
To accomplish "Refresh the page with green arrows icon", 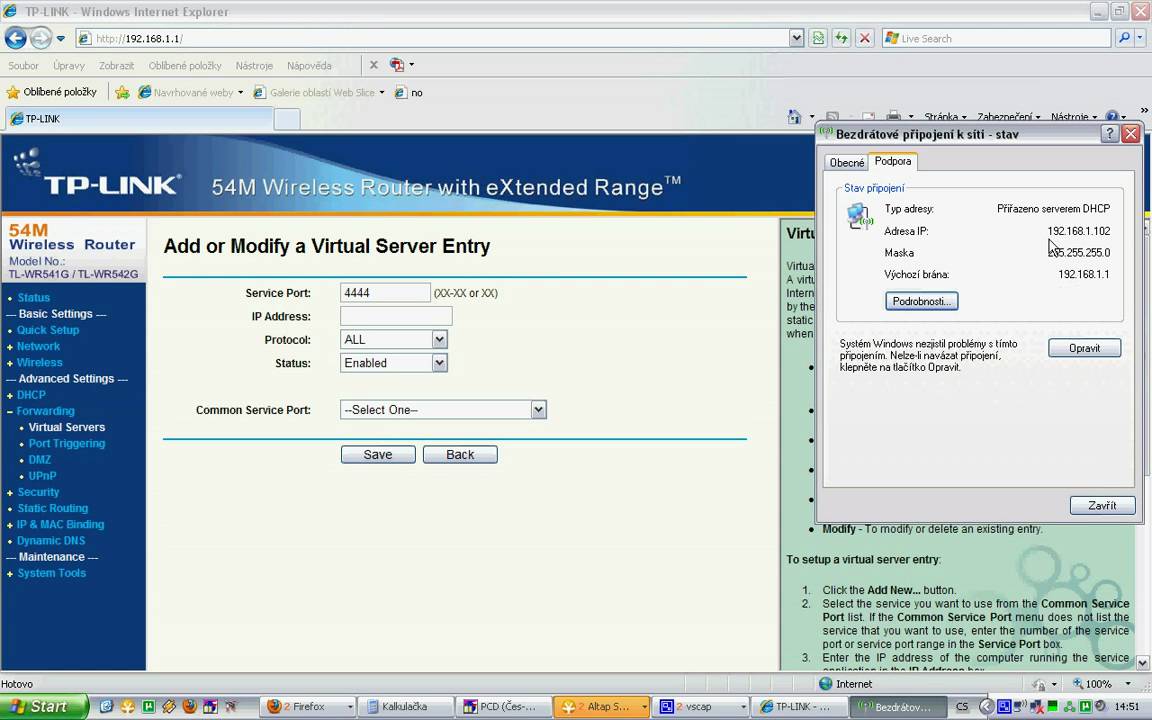I will pyautogui.click(x=841, y=38).
